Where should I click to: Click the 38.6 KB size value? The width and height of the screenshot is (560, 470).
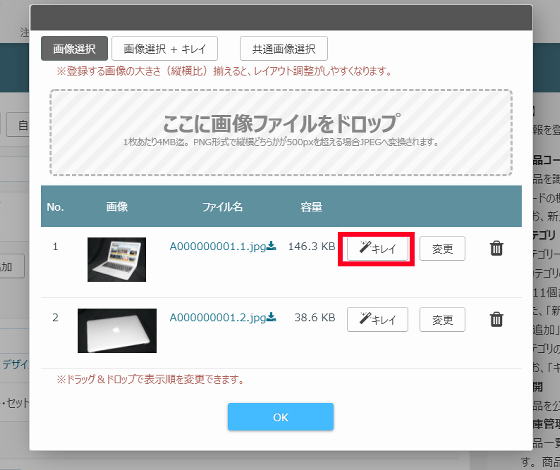315,318
